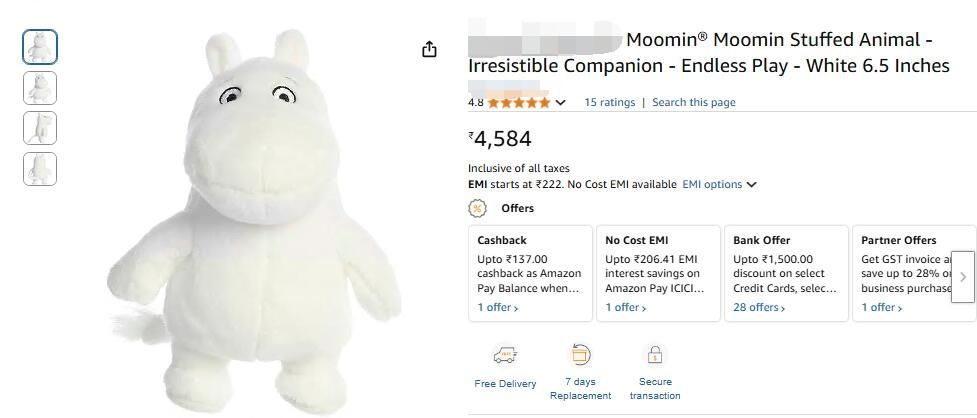
Task: Select the third product thumbnail
Action: pyautogui.click(x=40, y=128)
